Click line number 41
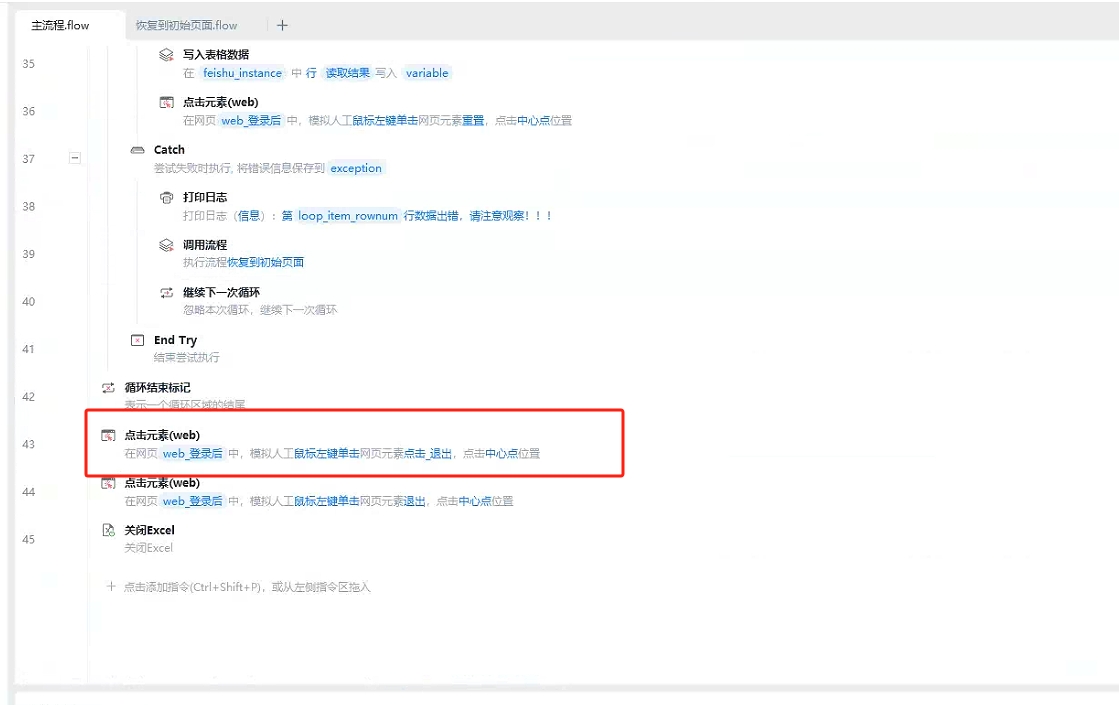Image resolution: width=1119 pixels, height=705 pixels. (29, 349)
